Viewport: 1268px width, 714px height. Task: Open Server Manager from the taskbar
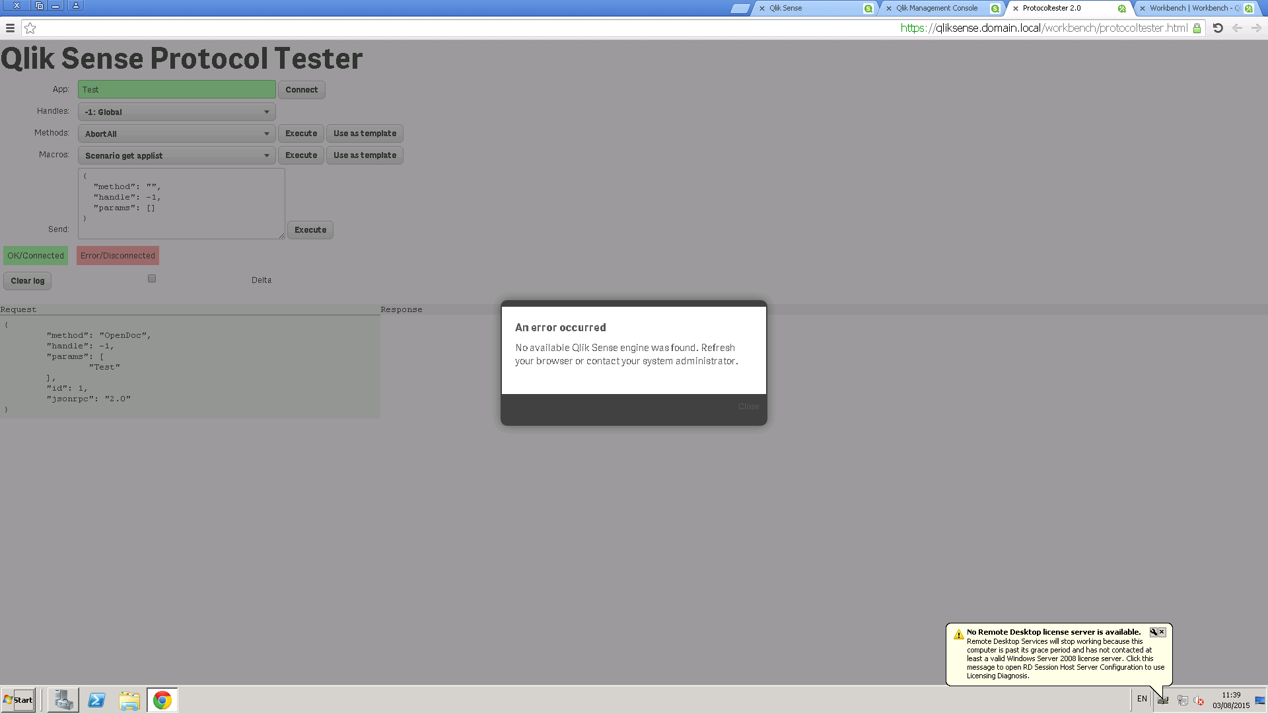(x=63, y=700)
